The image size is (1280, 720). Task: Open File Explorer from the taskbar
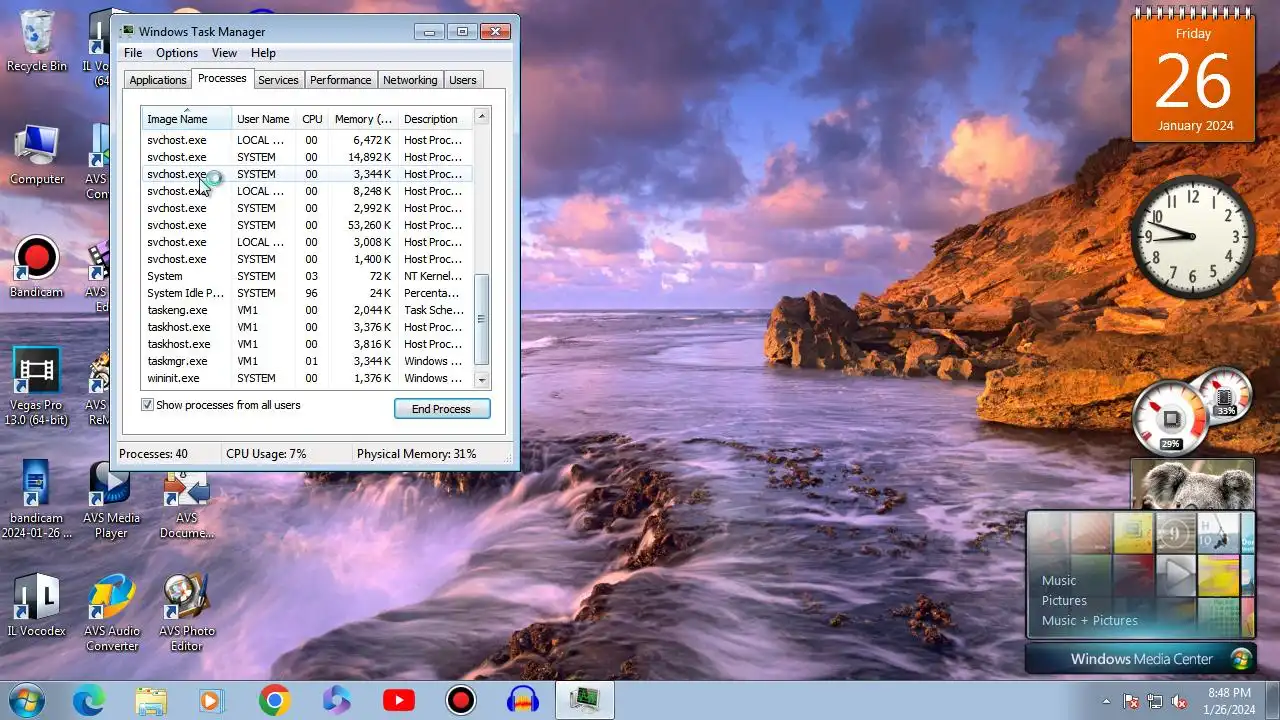(x=151, y=700)
